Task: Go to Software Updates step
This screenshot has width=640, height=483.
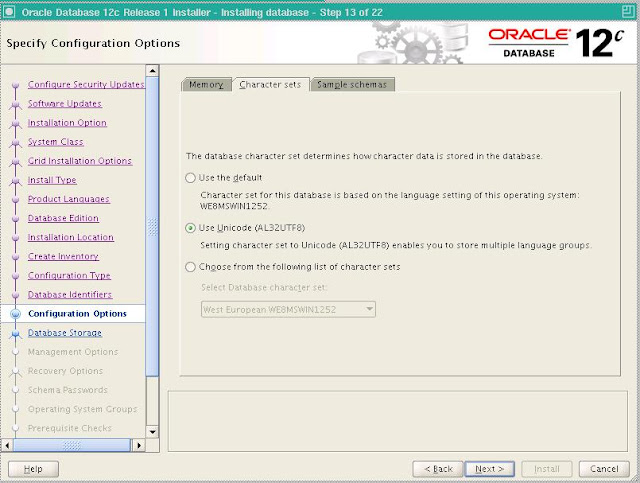Action: click(64, 104)
